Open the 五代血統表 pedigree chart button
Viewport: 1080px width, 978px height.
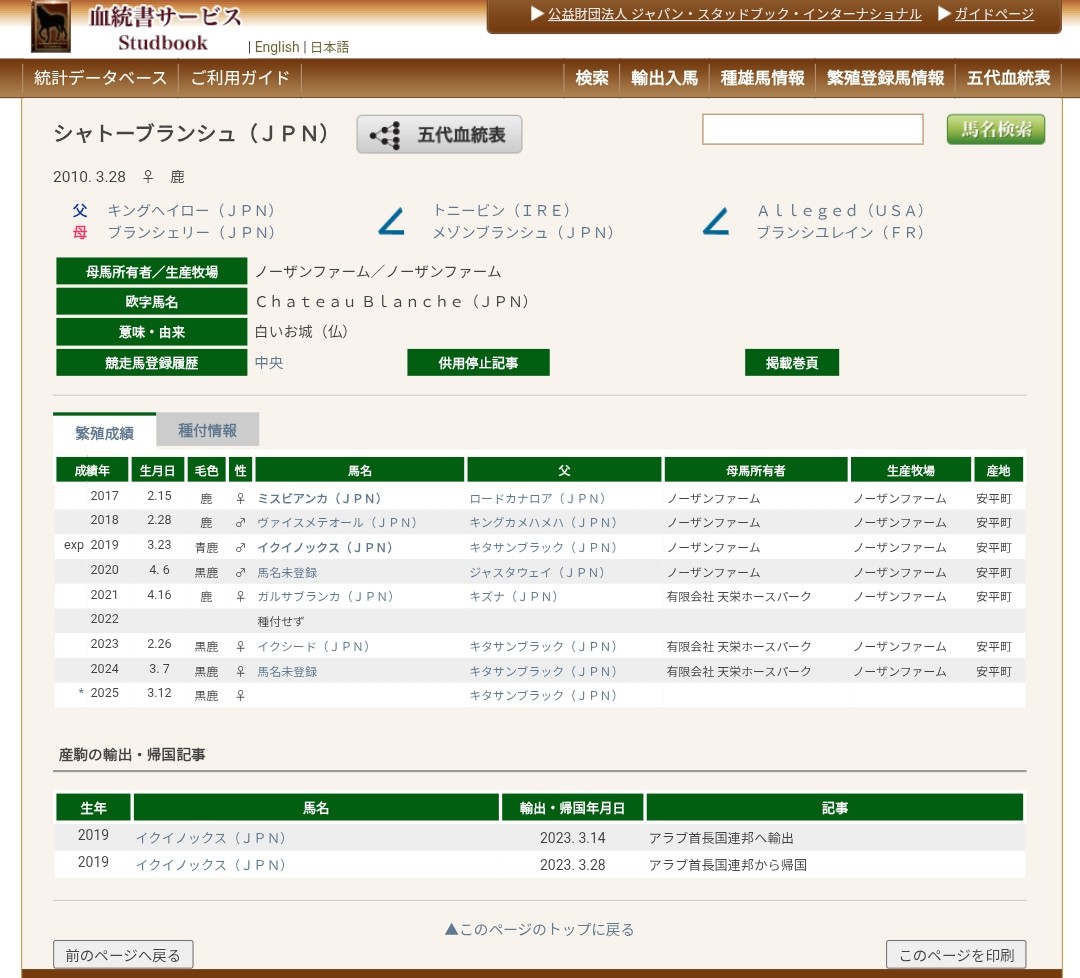coord(439,135)
